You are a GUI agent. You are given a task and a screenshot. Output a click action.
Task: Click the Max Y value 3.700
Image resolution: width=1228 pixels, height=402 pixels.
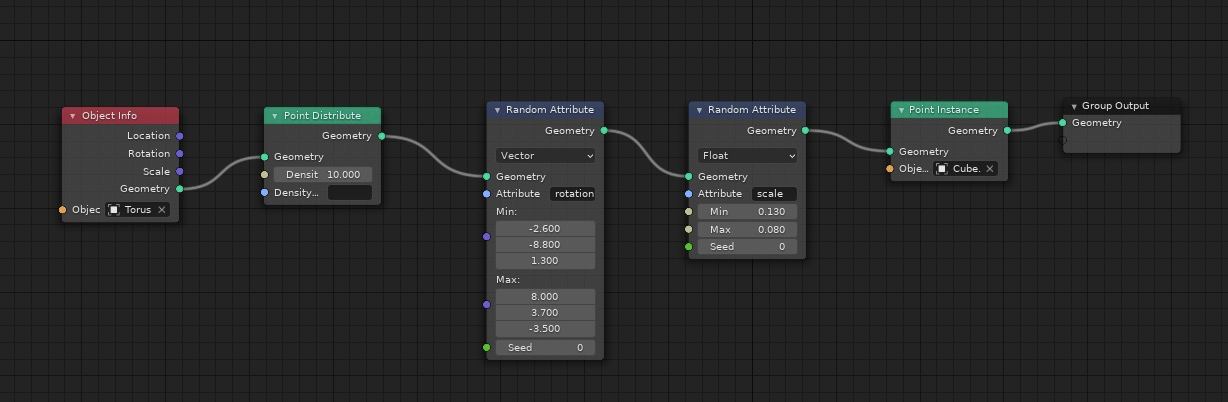tap(545, 313)
